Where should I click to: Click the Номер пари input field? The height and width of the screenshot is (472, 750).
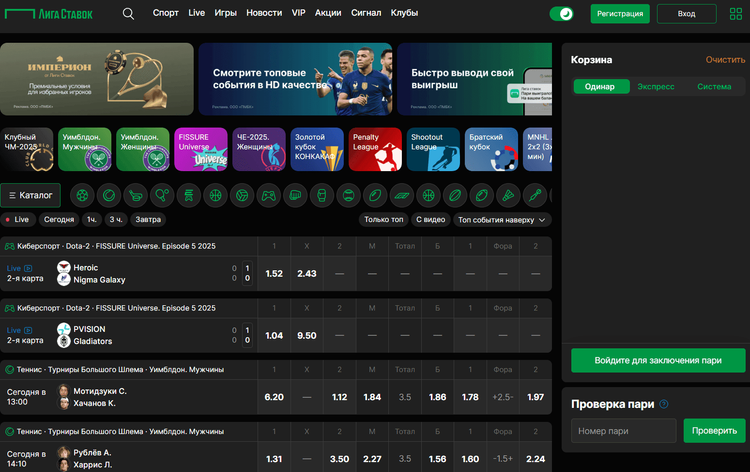[x=623, y=431]
